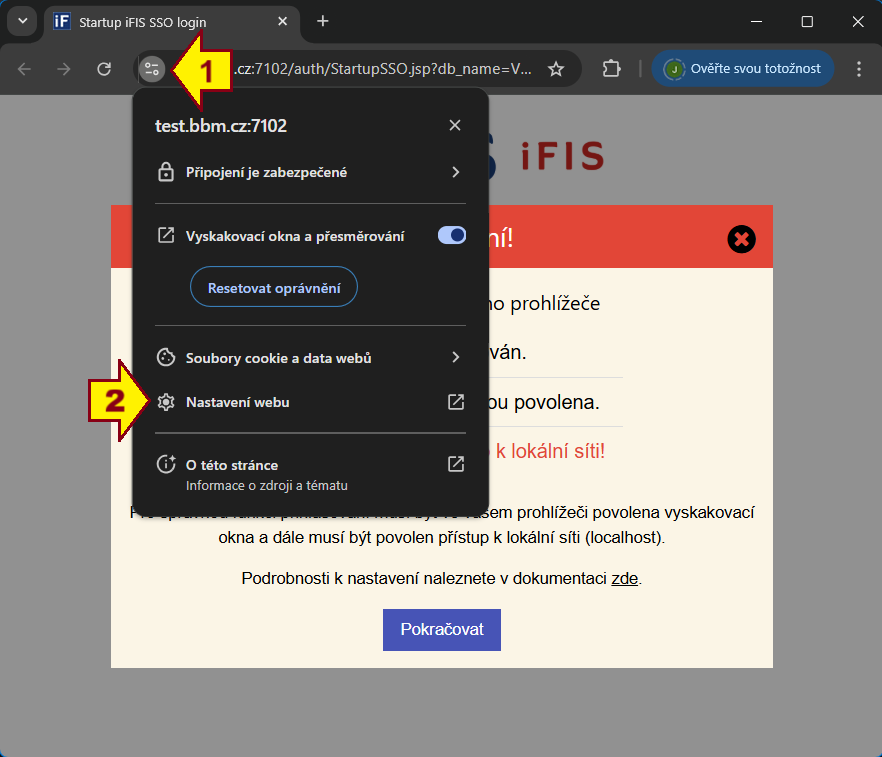Image resolution: width=882 pixels, height=757 pixels.
Task: Close the test.bbm.cz:7102 site info popup
Action: click(455, 125)
